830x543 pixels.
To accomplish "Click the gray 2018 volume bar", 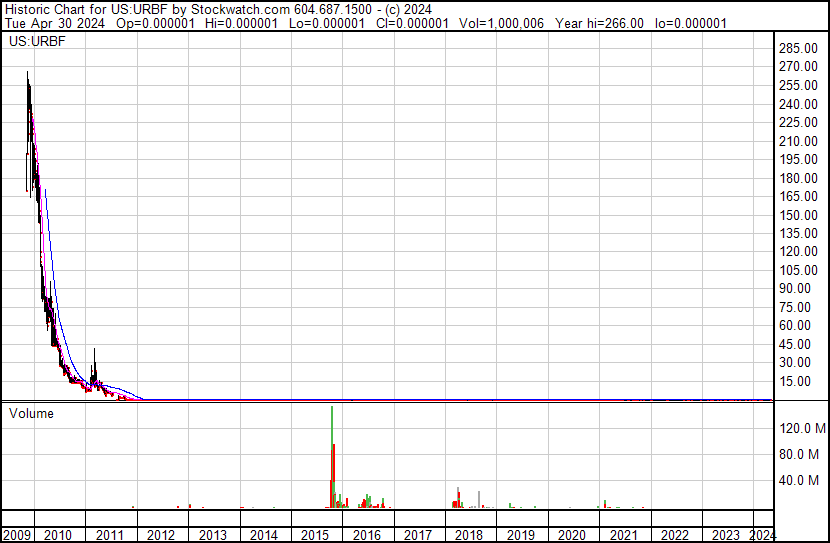I will point(479,500).
